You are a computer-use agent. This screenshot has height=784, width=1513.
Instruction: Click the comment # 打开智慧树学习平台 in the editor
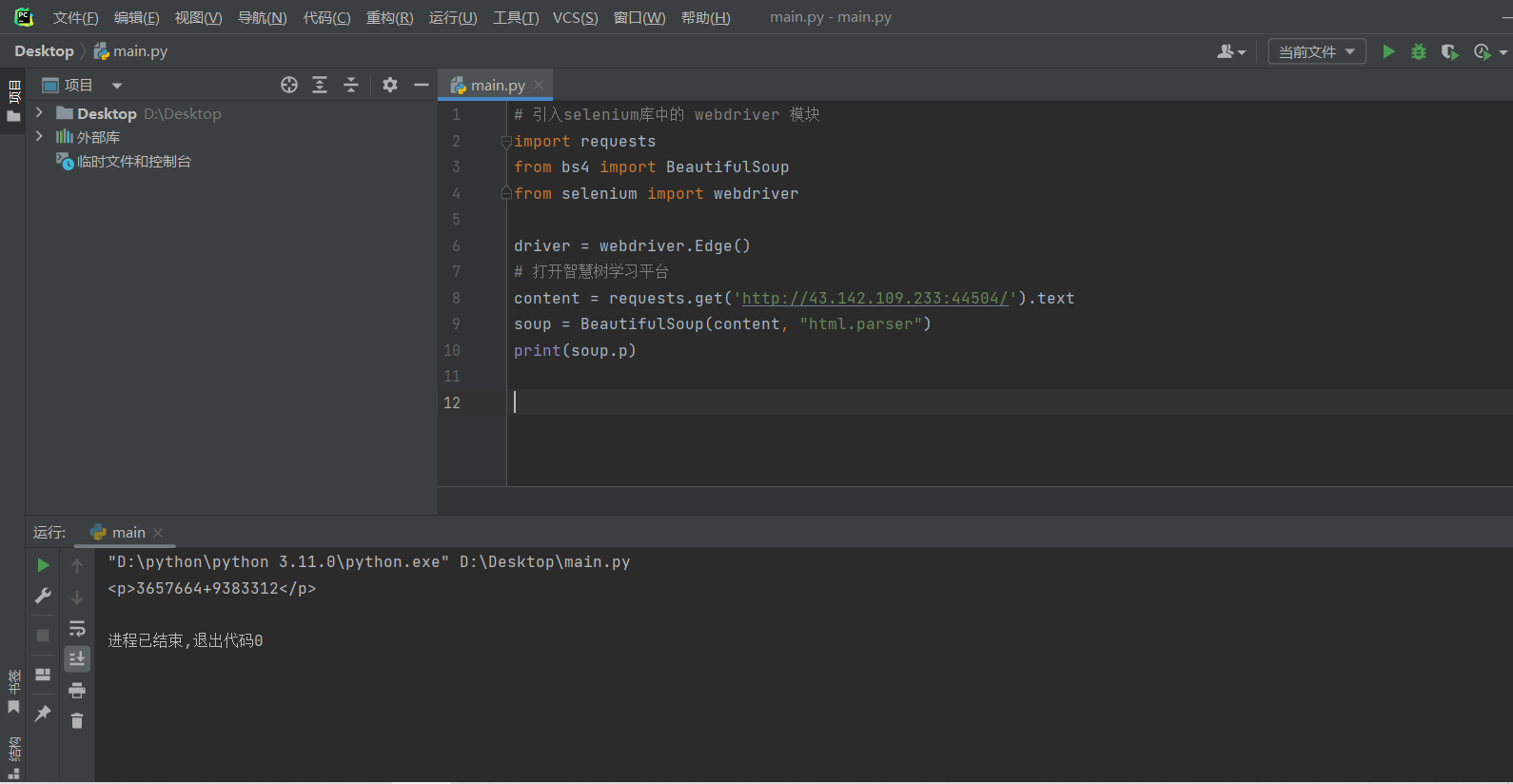pos(591,272)
